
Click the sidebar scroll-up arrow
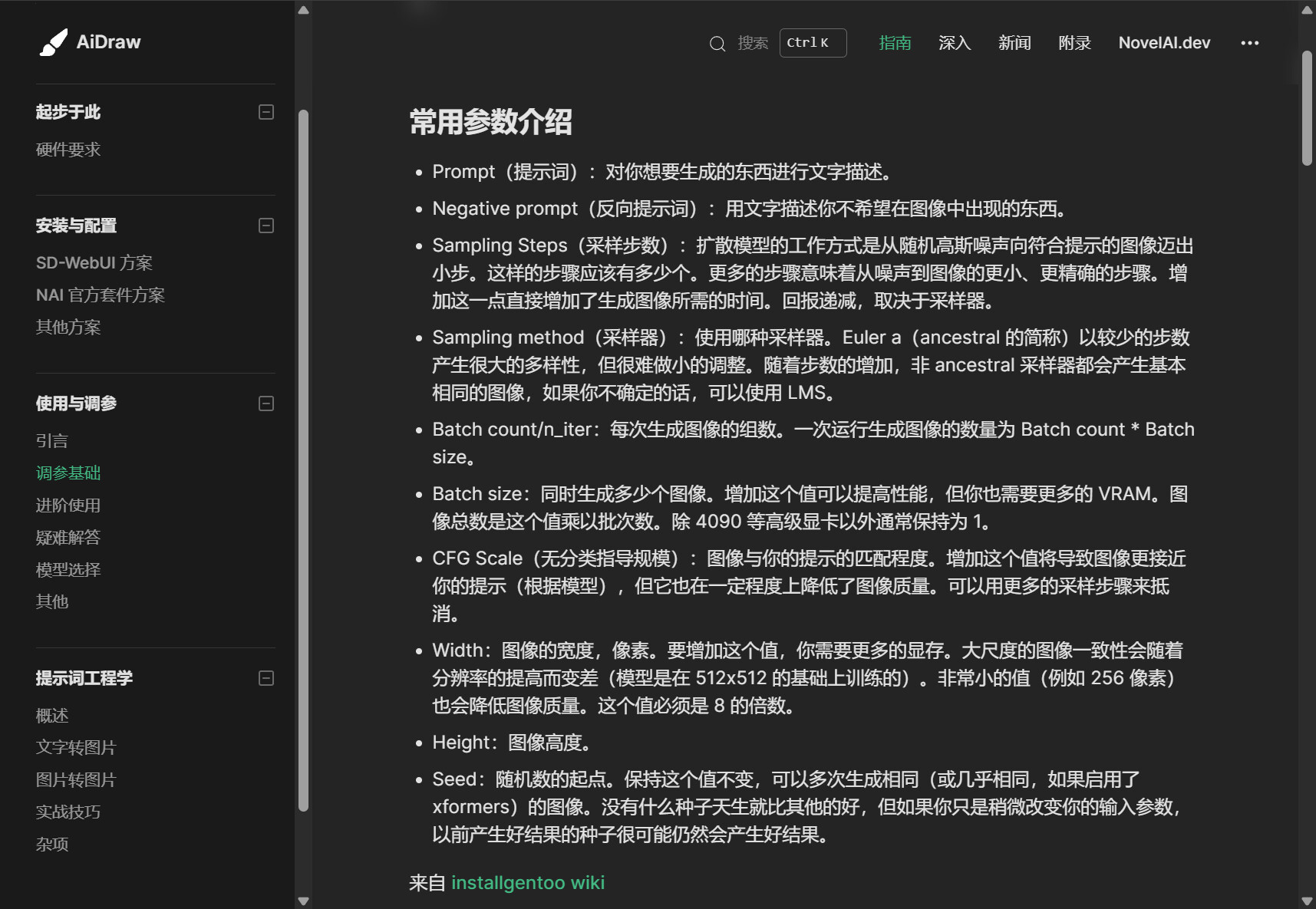pyautogui.click(x=303, y=10)
